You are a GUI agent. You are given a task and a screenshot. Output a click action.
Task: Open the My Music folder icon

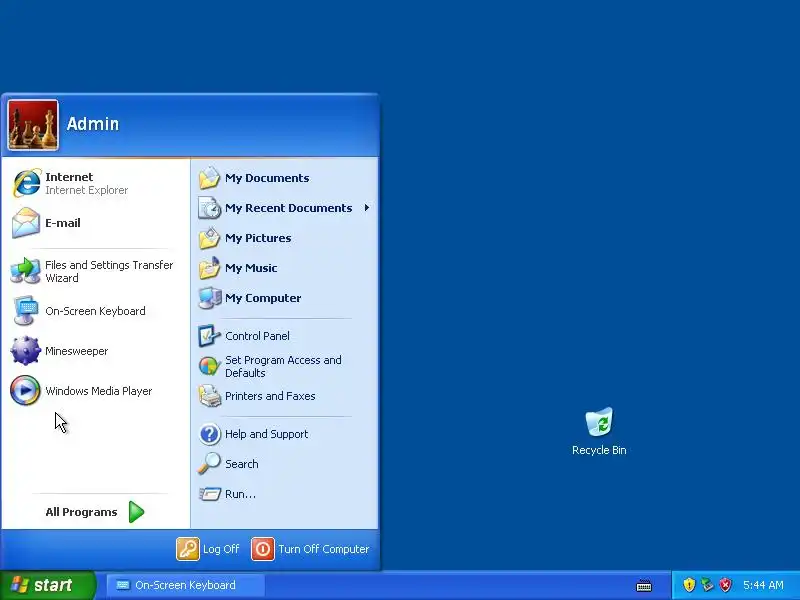pos(209,268)
